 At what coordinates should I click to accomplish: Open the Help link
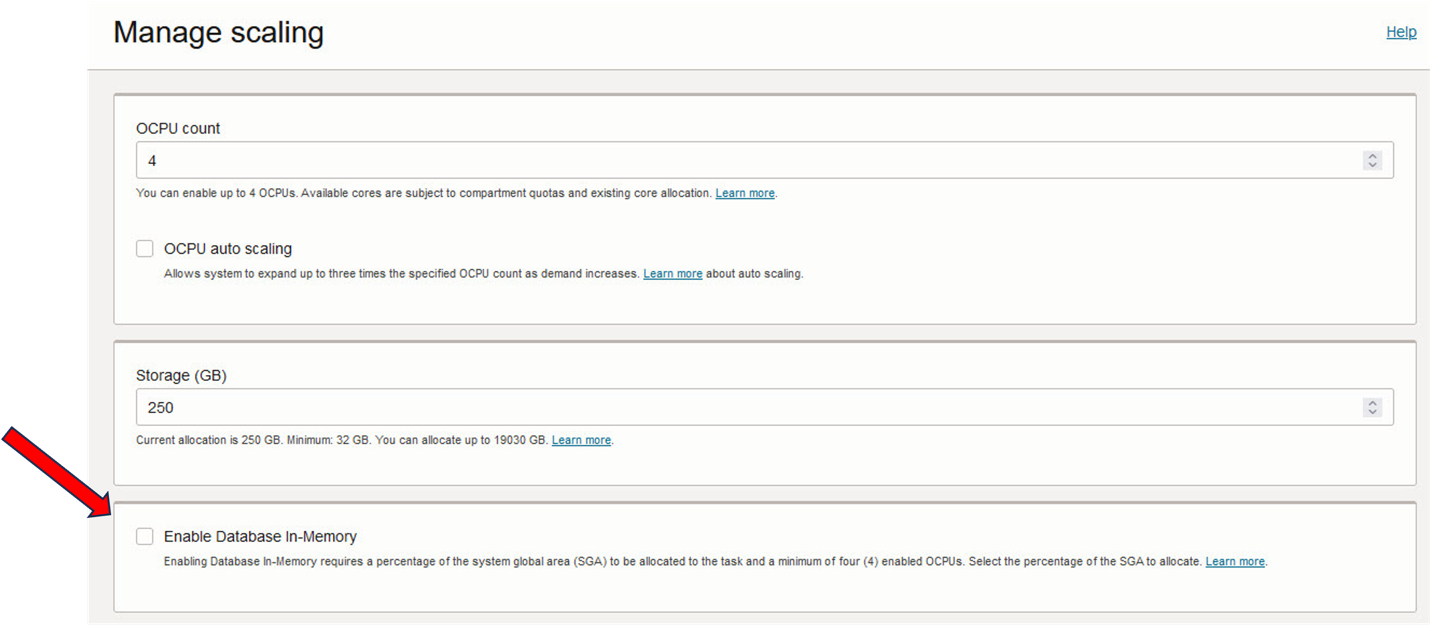click(x=1400, y=32)
